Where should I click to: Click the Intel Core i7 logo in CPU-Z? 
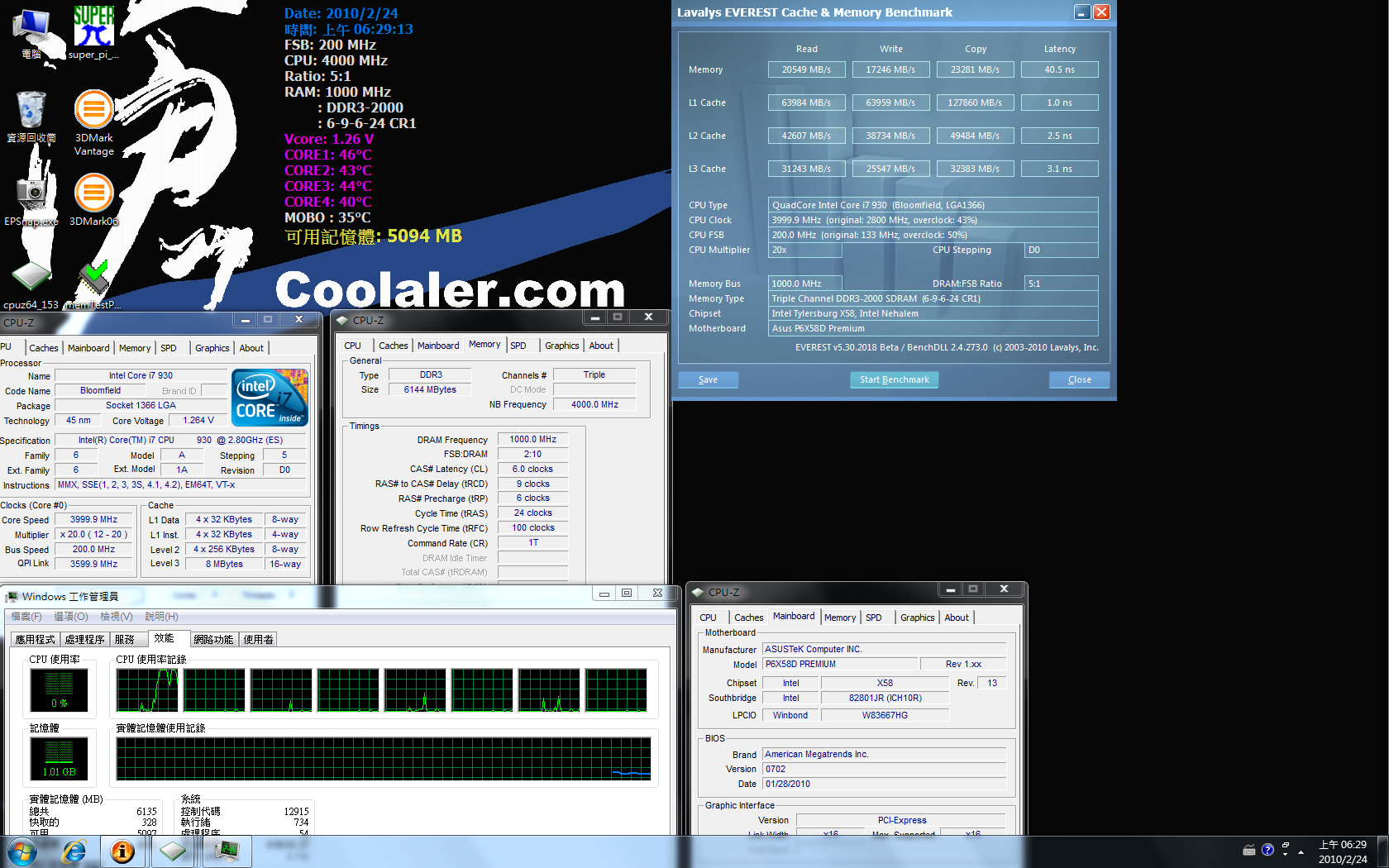coord(270,398)
